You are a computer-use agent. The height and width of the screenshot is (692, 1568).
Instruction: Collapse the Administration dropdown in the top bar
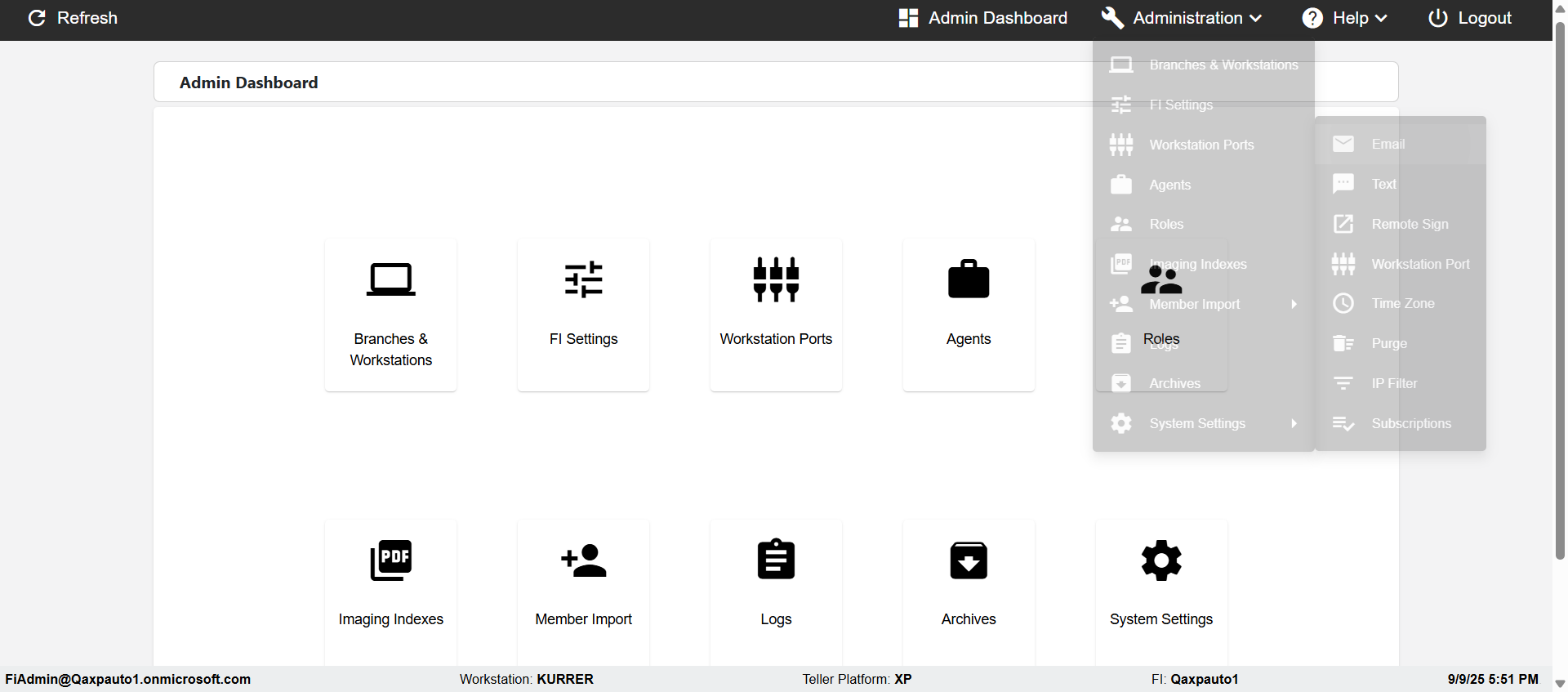1181,18
